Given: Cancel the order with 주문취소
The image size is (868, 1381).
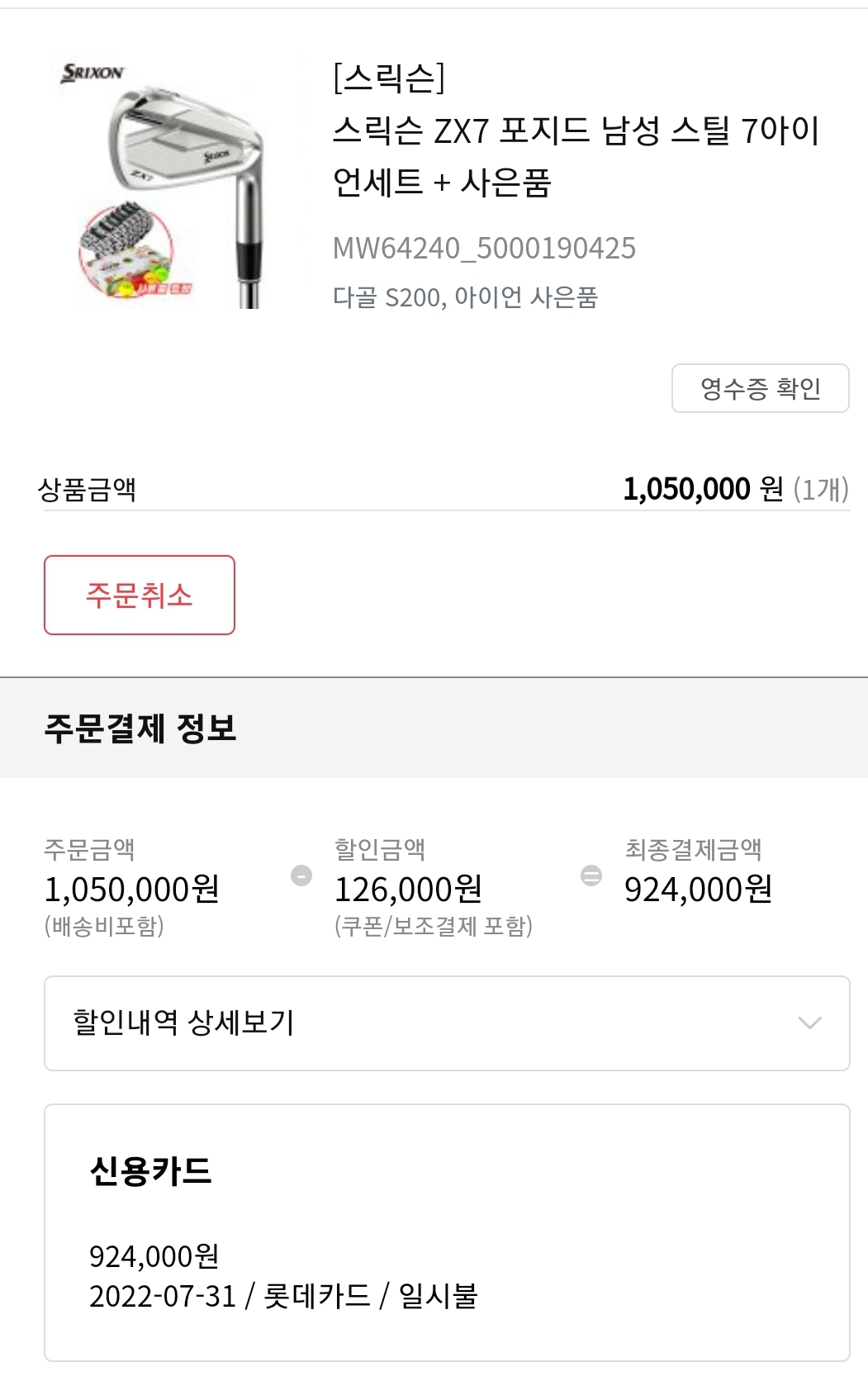Looking at the screenshot, I should pos(140,595).
